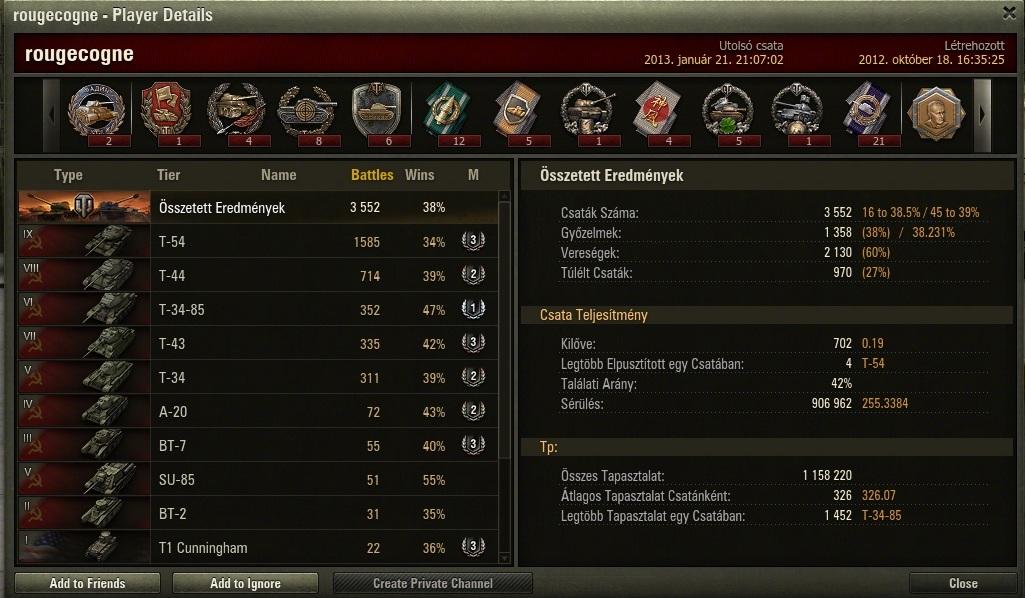Click the medal icon with count 21
Viewport: 1025px width, 598px height.
(867, 114)
